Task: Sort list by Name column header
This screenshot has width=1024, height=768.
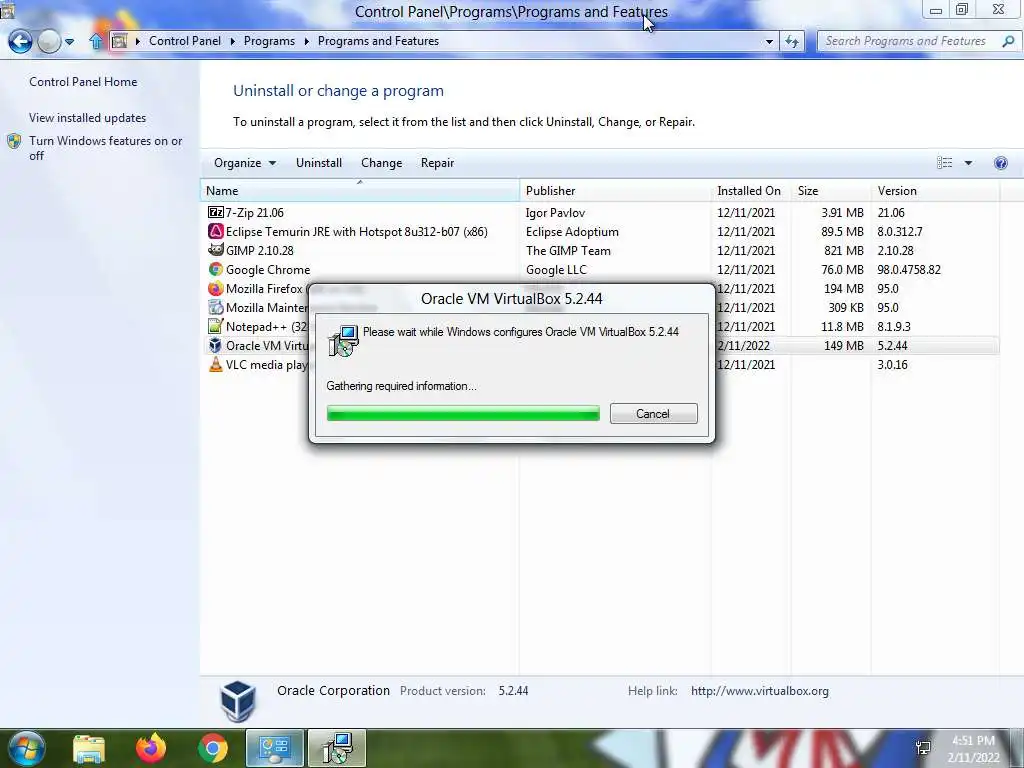Action: (359, 191)
